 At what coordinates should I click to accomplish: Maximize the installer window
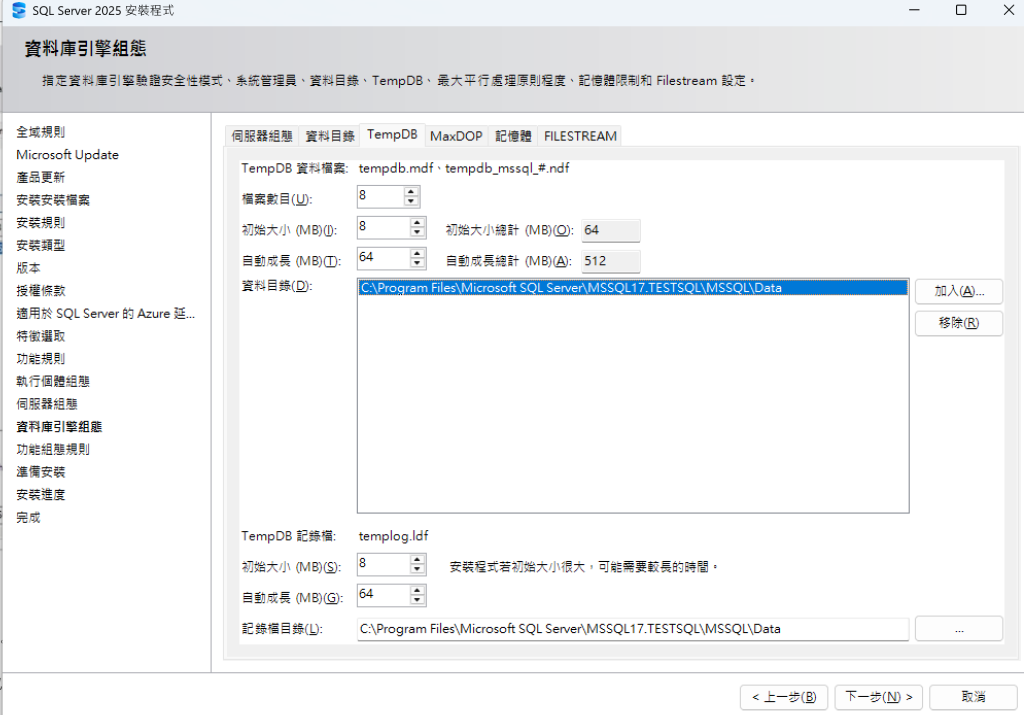(x=961, y=10)
